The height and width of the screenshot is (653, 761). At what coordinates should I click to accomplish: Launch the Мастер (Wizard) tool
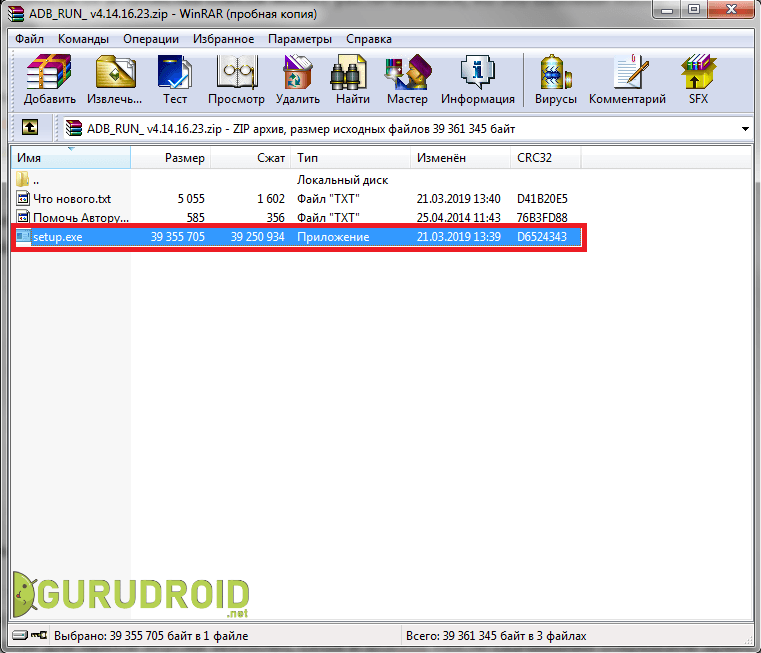(x=408, y=72)
